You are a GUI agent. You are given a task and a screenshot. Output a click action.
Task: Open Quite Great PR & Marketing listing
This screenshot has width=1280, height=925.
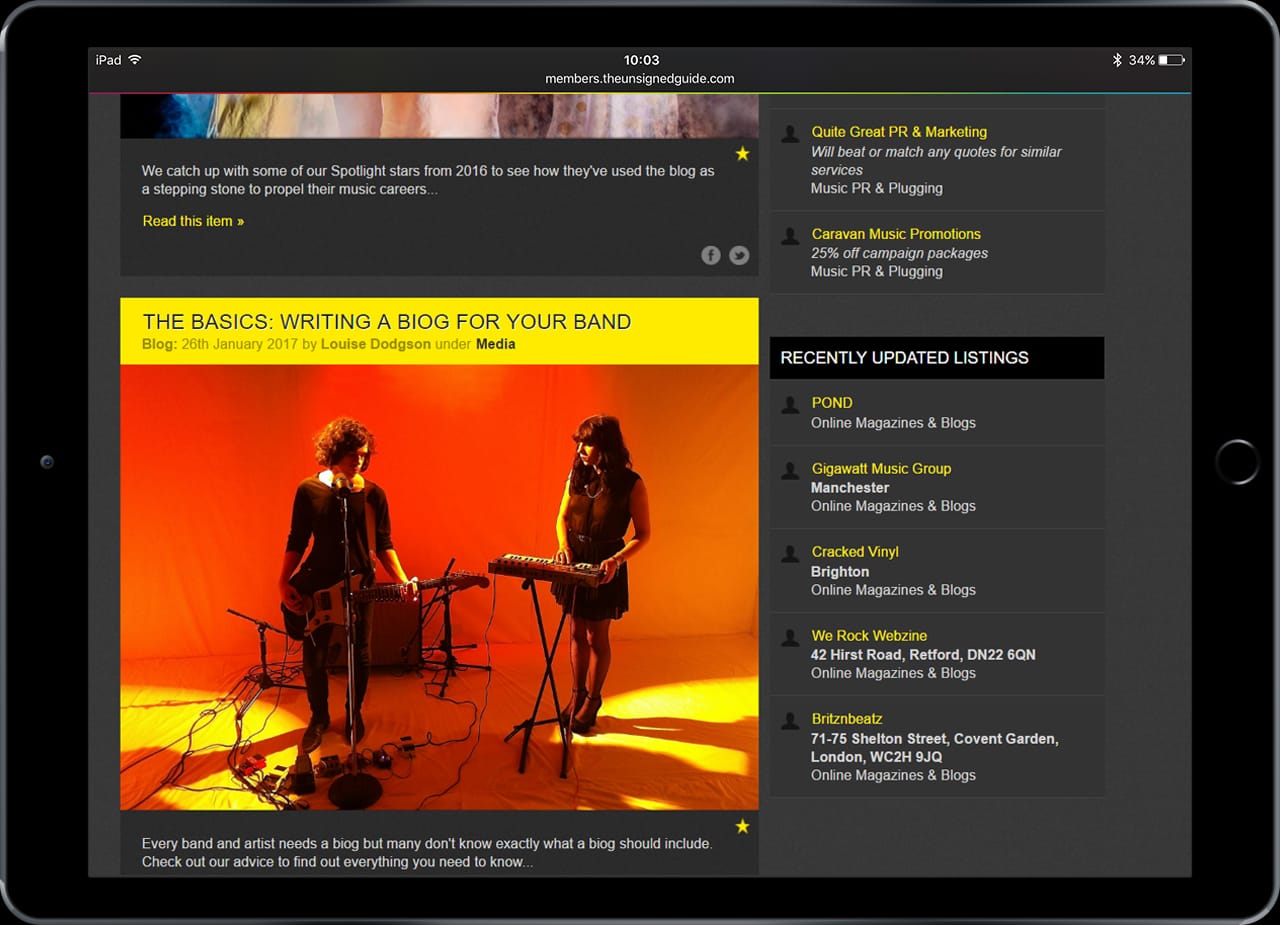[899, 131]
